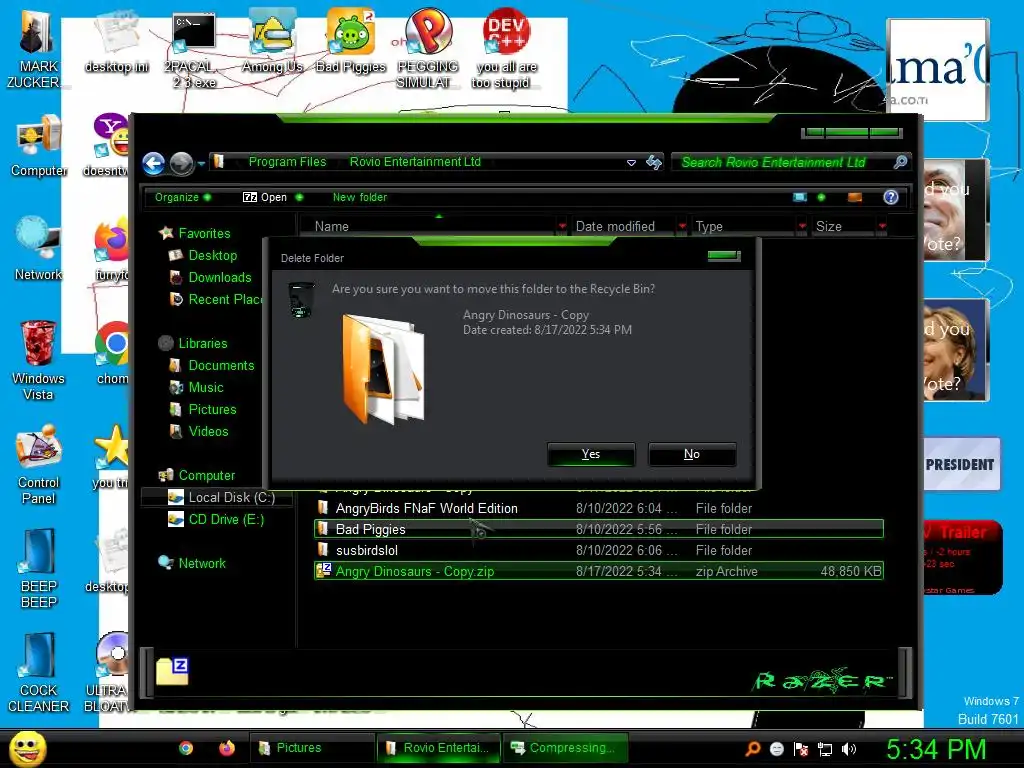Change the view with the views icon
1024x768 pixels.
point(800,197)
